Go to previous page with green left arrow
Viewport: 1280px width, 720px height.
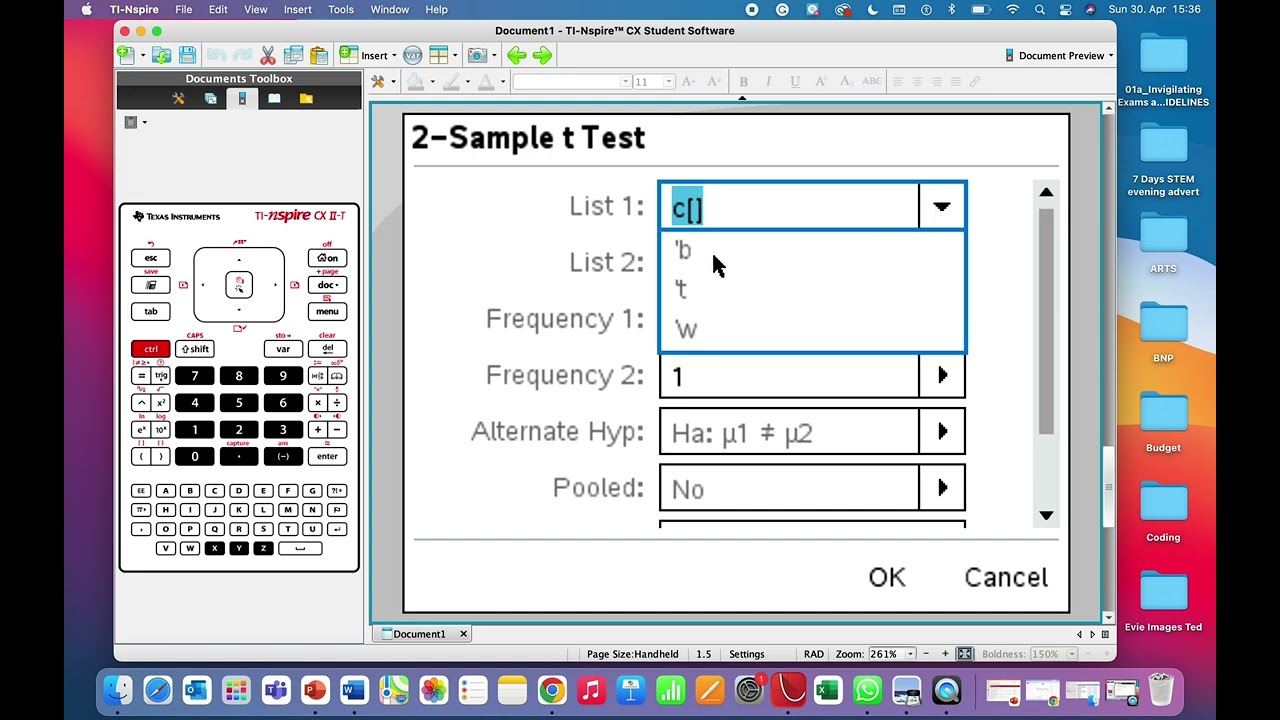[x=517, y=55]
